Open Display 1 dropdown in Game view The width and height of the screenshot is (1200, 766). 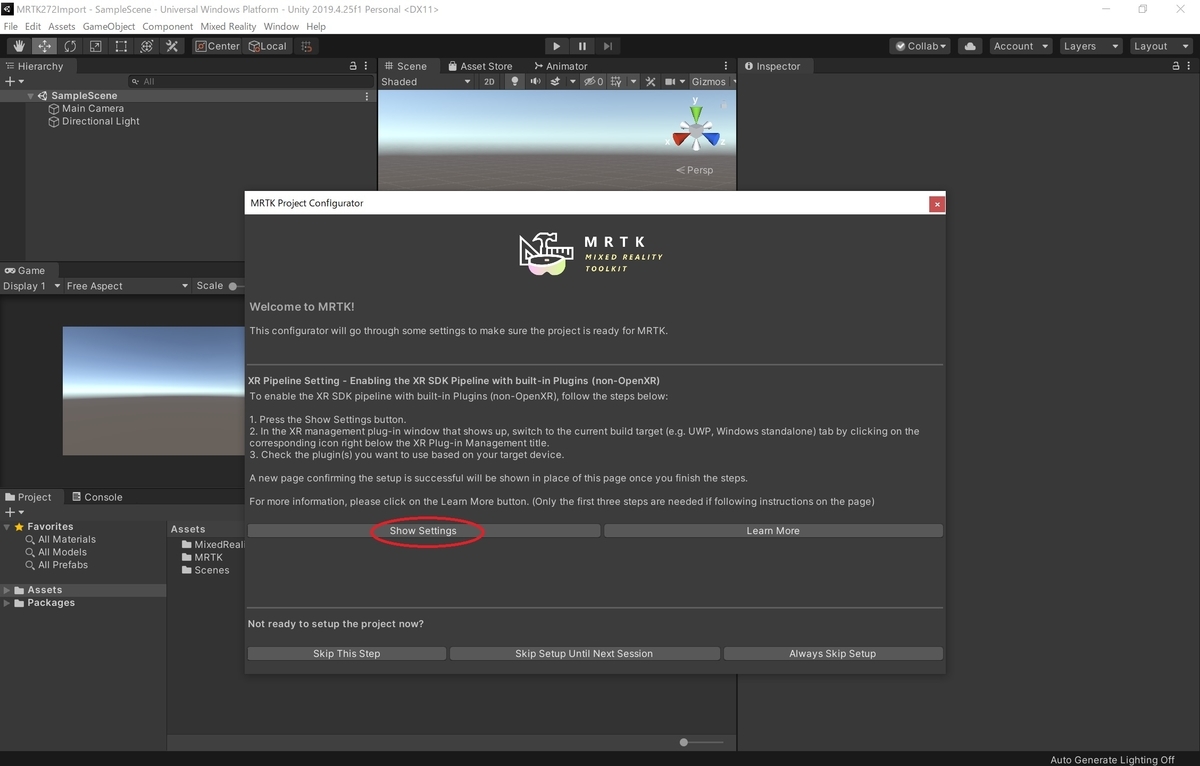coord(30,286)
